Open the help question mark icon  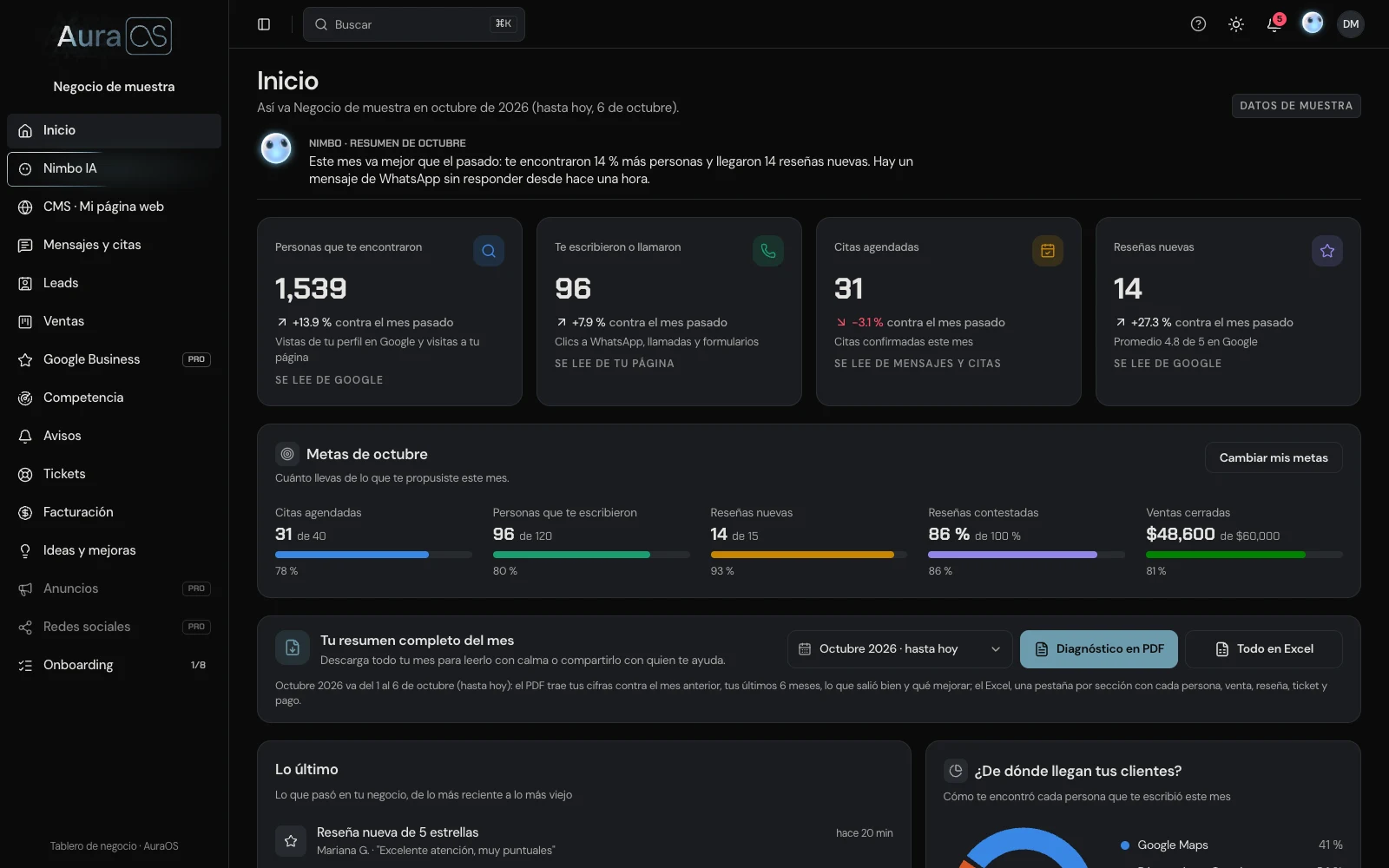1198,24
